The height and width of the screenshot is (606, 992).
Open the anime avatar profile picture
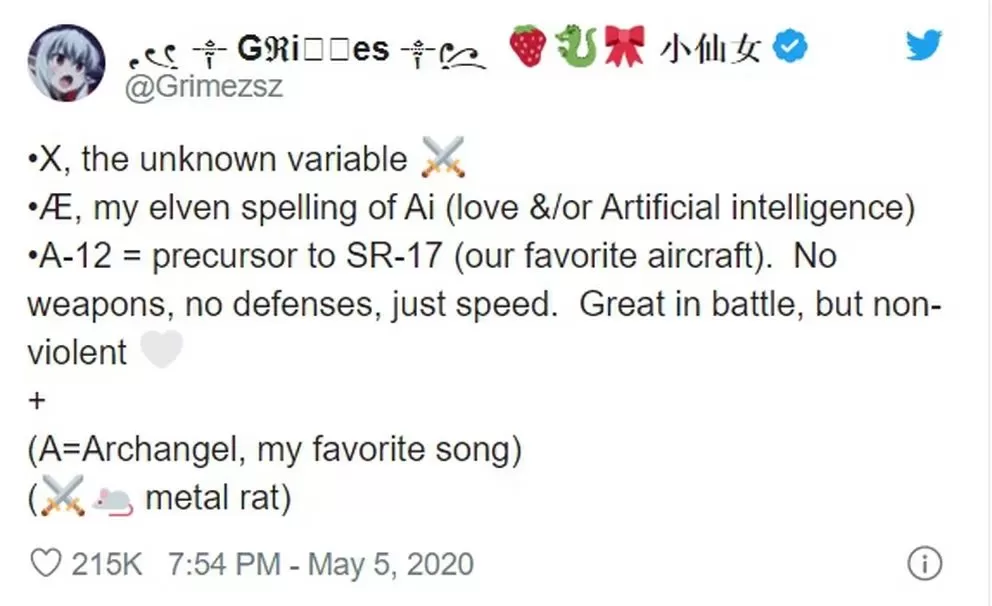pyautogui.click(x=66, y=63)
